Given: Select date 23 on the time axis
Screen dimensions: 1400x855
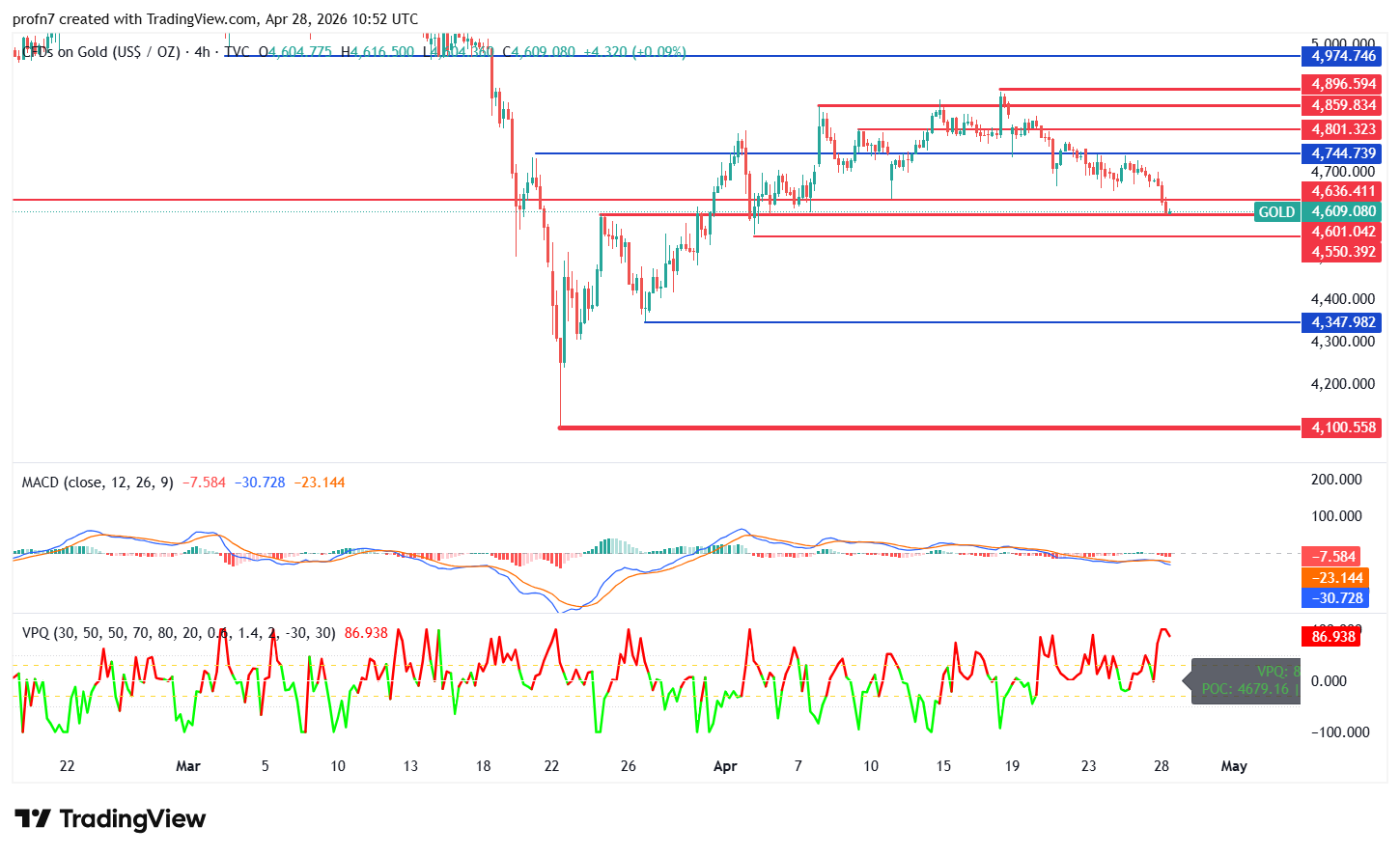Looking at the screenshot, I should 1089,766.
